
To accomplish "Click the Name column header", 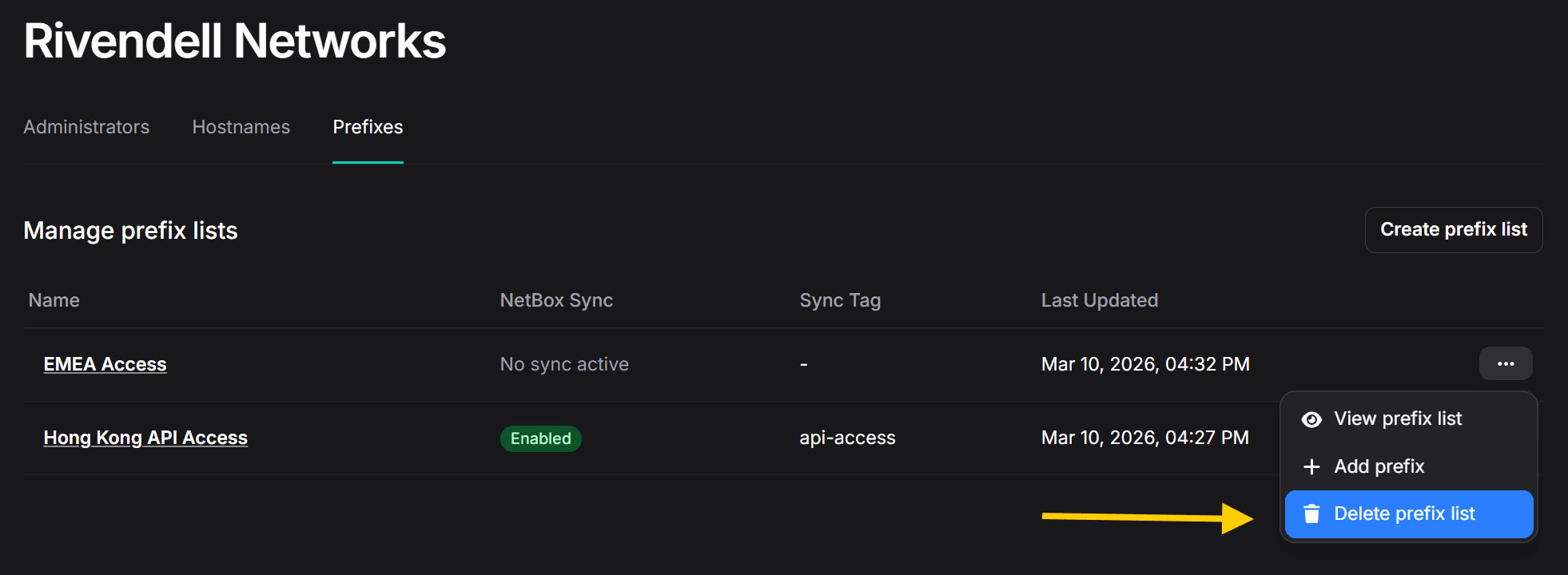I will click(54, 300).
